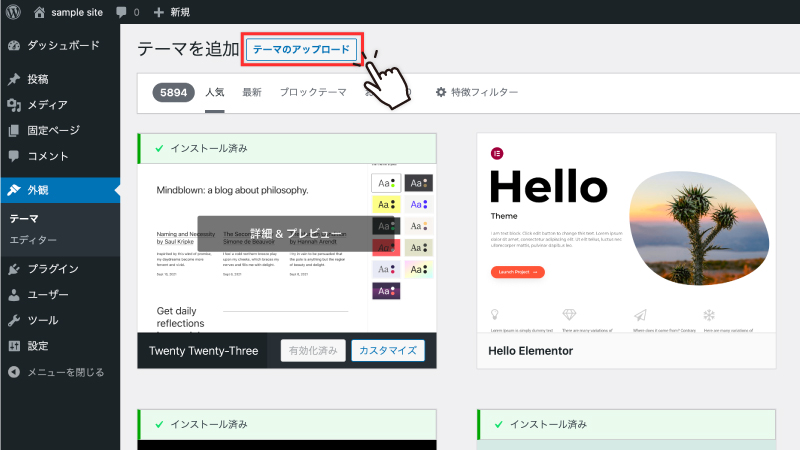800x450 pixels.
Task: Click the collapse menu arrow icon
Action: (14, 372)
